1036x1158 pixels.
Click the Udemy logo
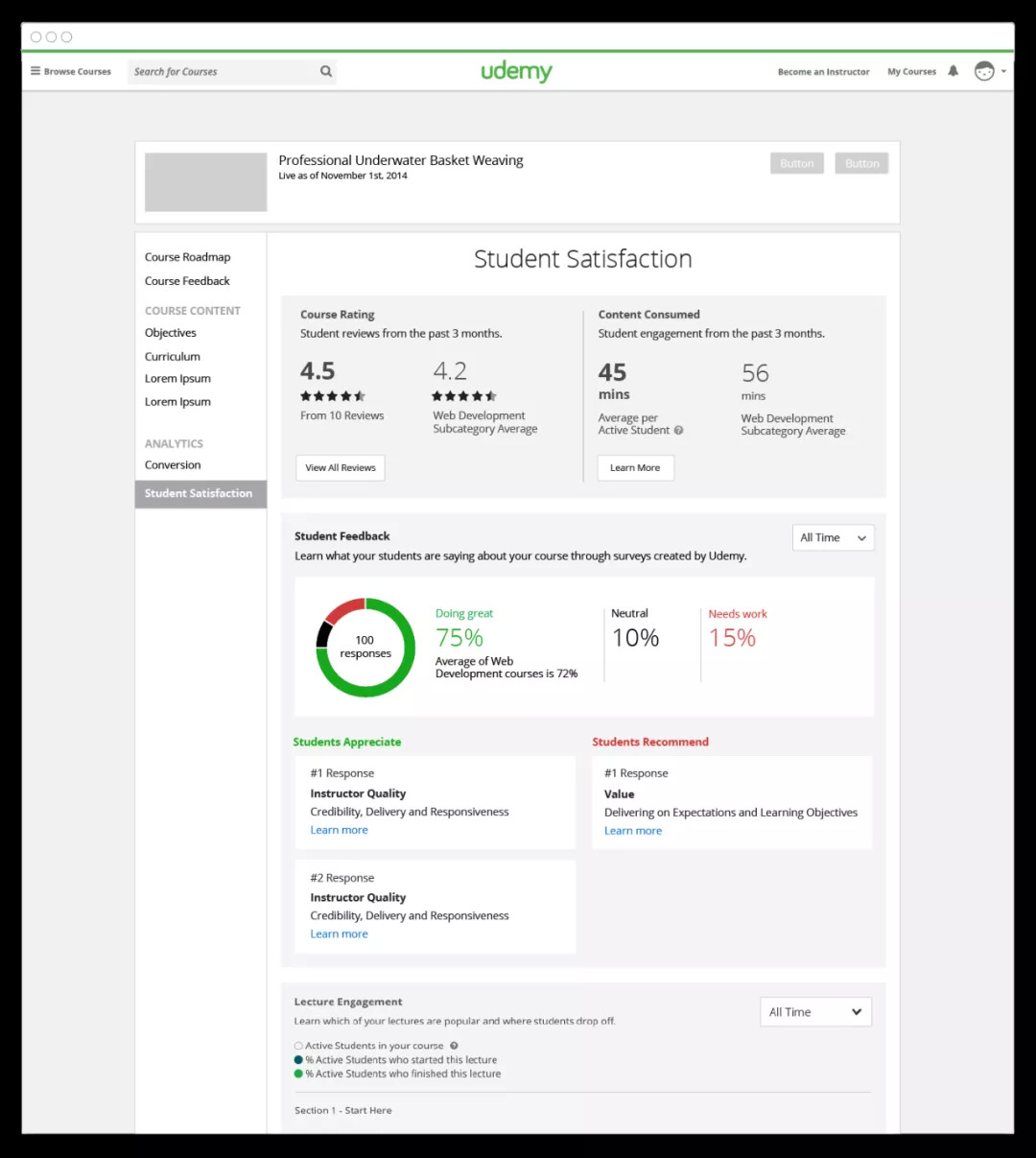coord(516,72)
